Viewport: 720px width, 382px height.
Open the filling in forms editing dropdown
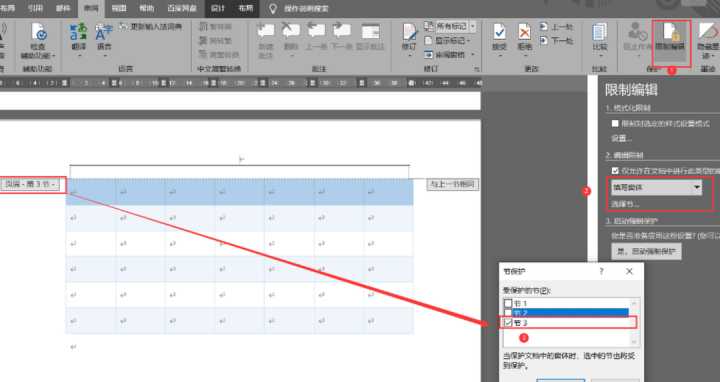[656, 187]
